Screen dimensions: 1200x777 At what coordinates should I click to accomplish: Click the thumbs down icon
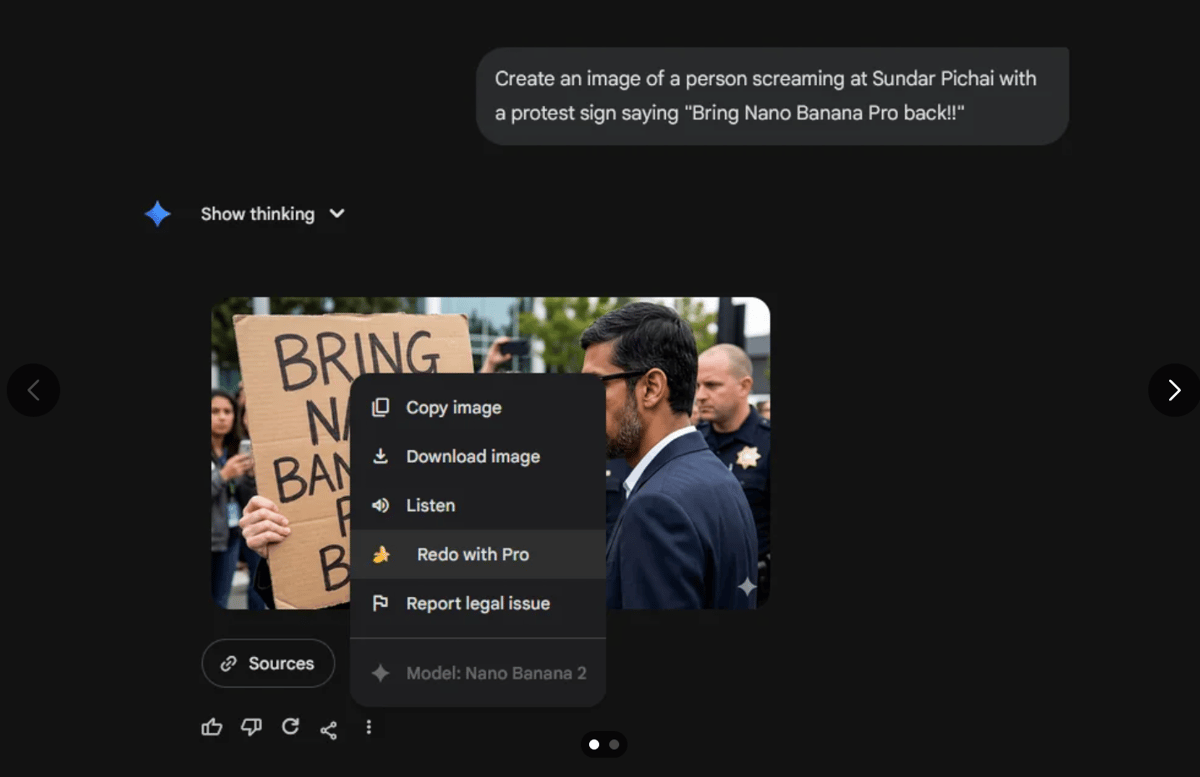pyautogui.click(x=251, y=727)
